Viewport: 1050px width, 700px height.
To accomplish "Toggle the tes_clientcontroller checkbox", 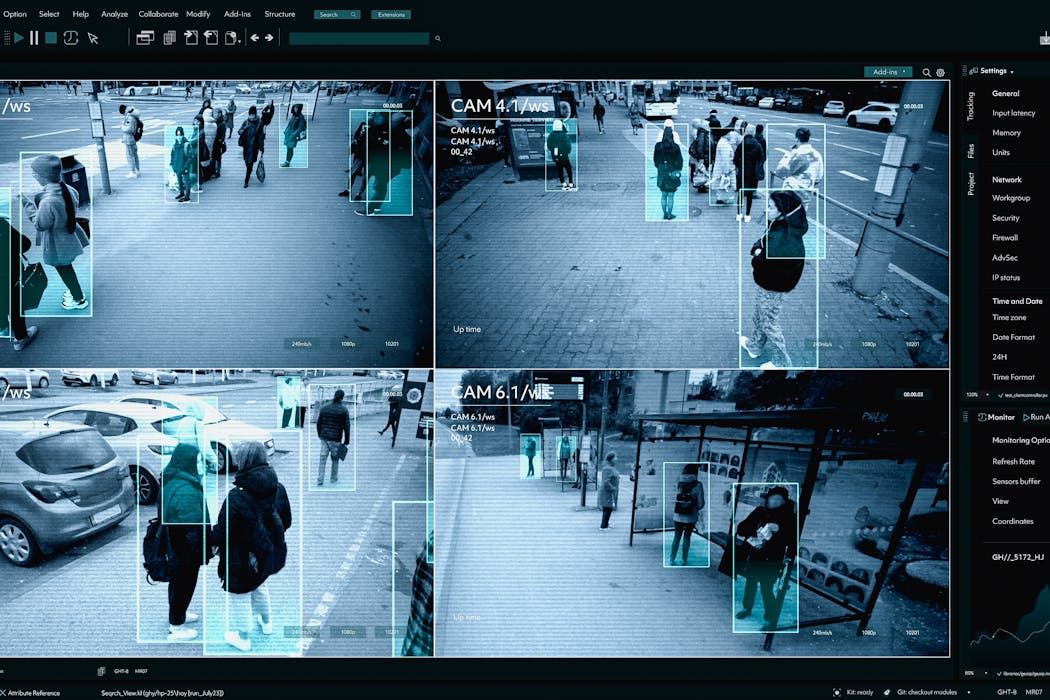I will pos(1002,395).
